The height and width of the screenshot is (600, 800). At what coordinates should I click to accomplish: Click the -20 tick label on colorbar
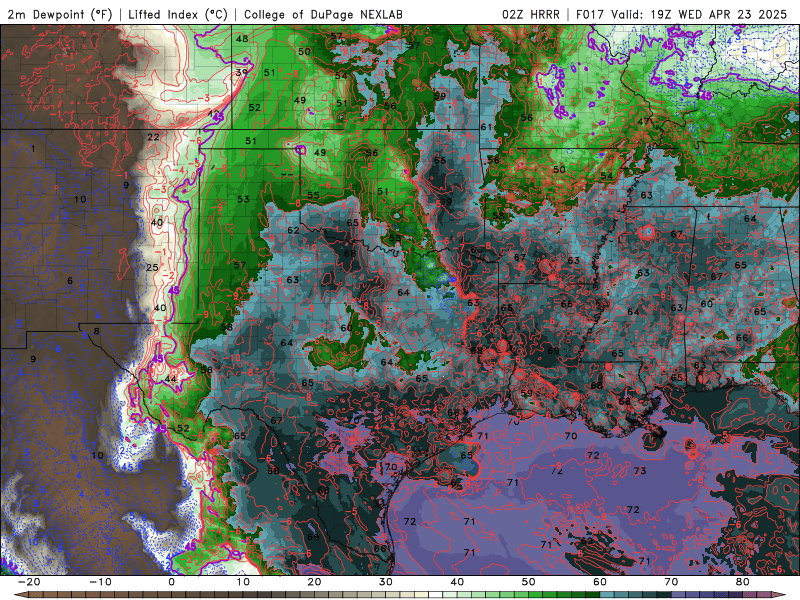click(x=29, y=582)
